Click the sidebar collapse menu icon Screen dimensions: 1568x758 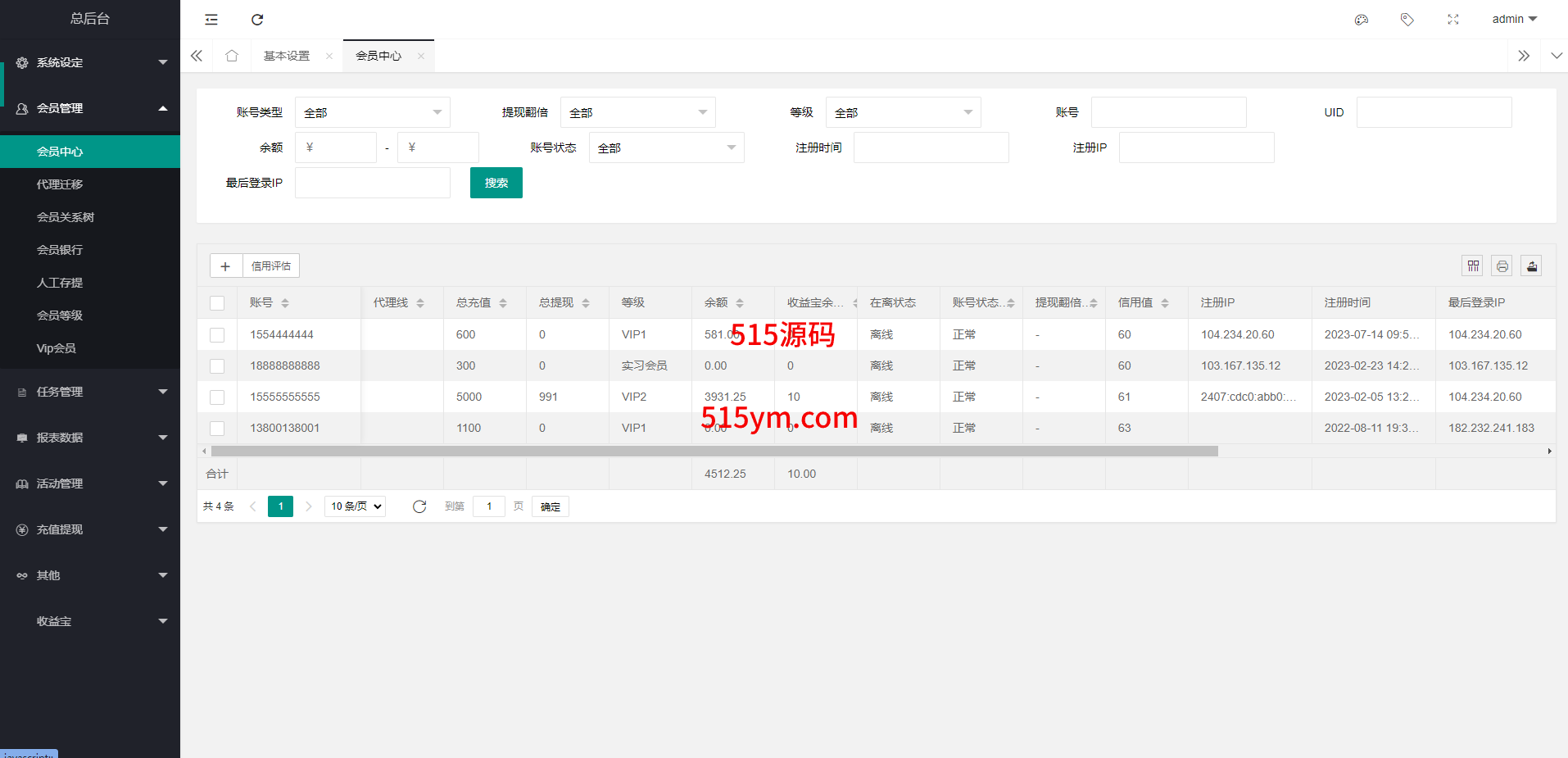211,20
